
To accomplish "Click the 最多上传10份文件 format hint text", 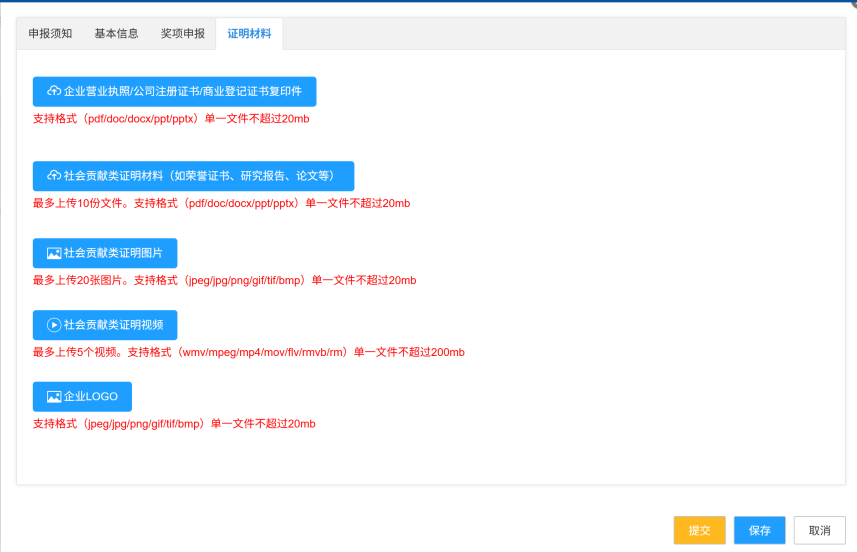I will pos(221,203).
